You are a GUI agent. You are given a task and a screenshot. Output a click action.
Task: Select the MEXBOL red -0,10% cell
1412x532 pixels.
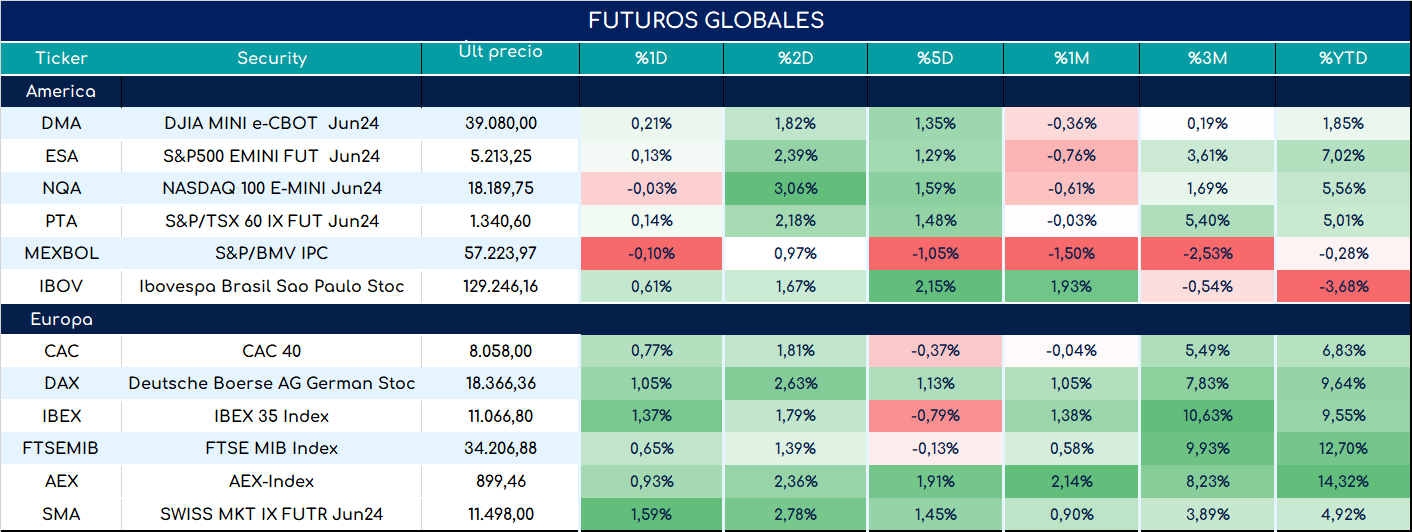651,253
